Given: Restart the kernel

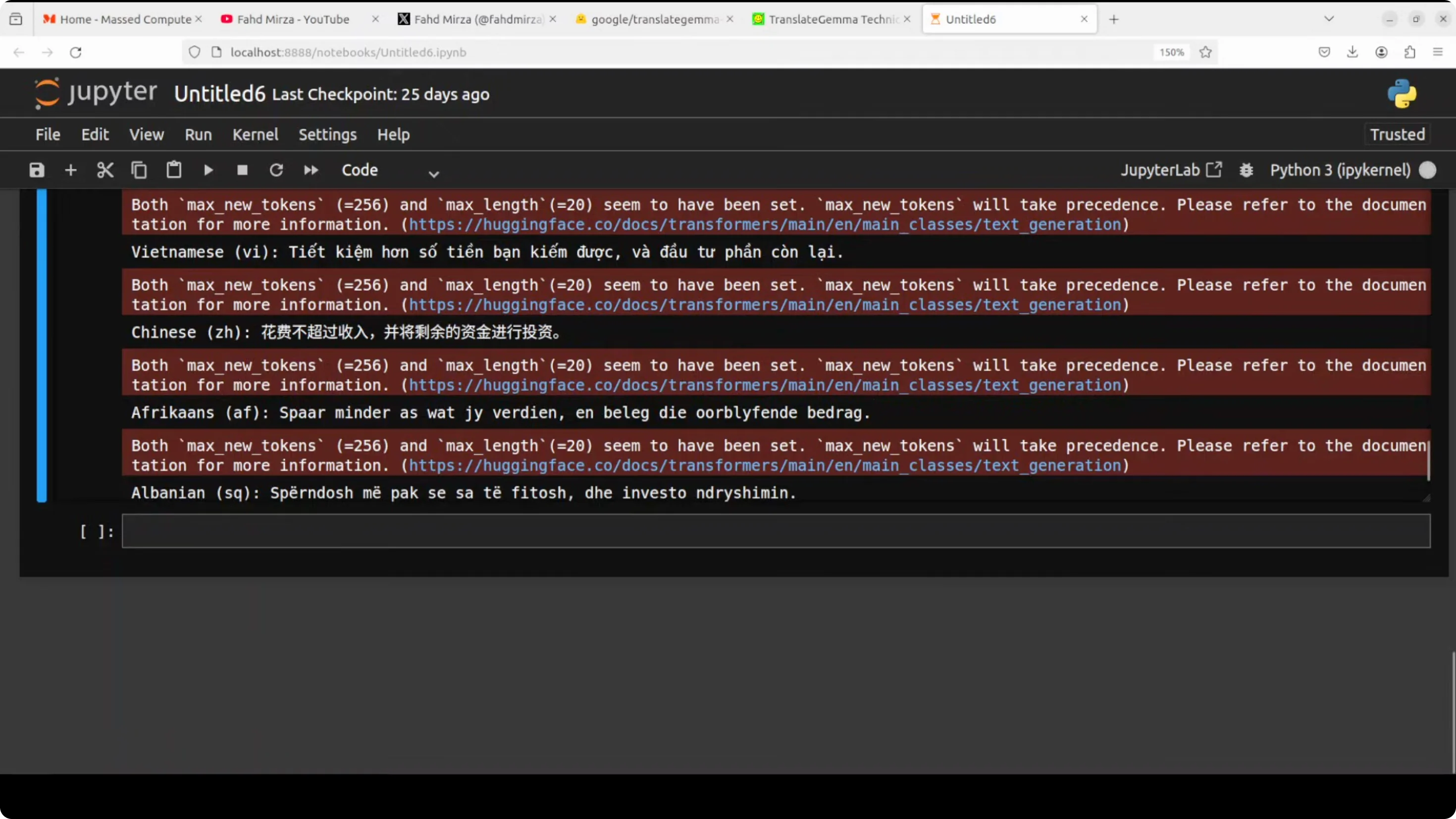Looking at the screenshot, I should point(276,170).
